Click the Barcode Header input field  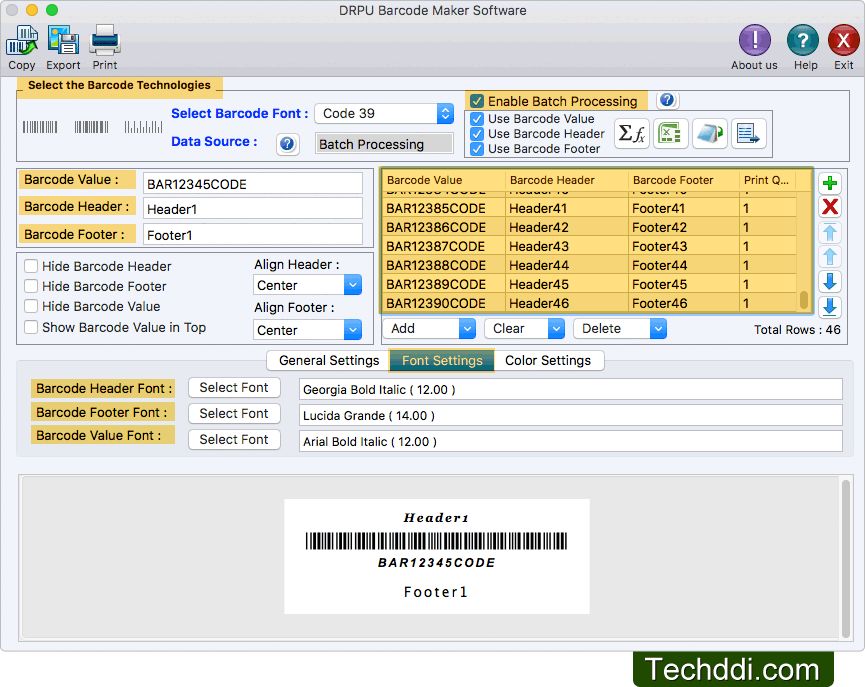pos(253,209)
